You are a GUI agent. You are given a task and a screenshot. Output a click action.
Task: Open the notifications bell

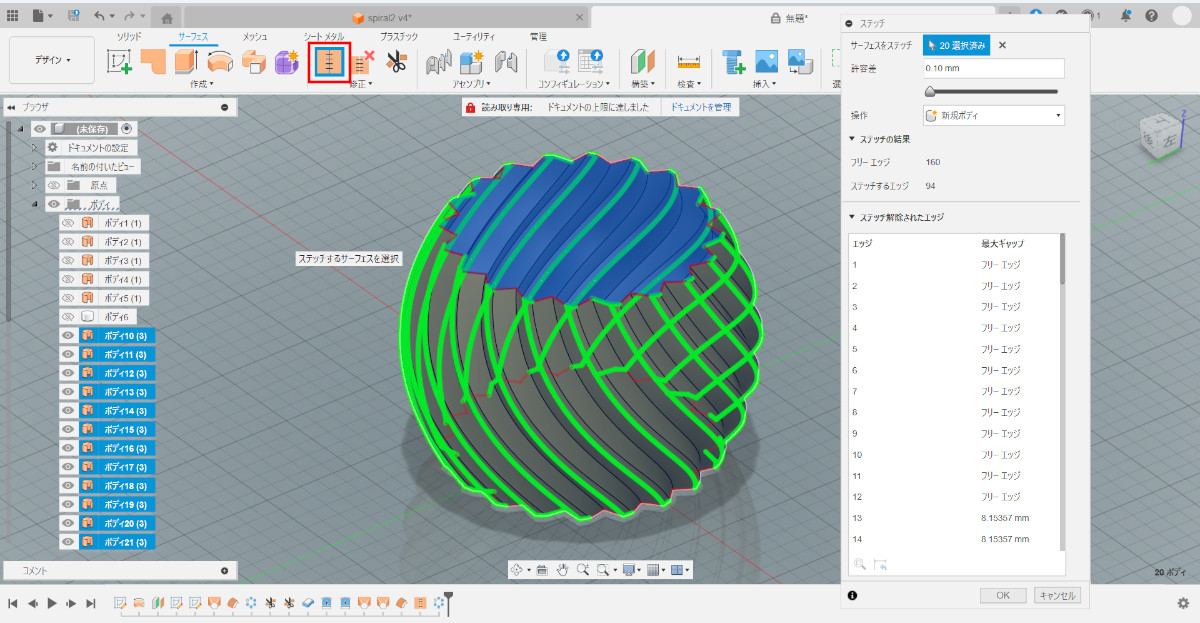pos(1127,16)
